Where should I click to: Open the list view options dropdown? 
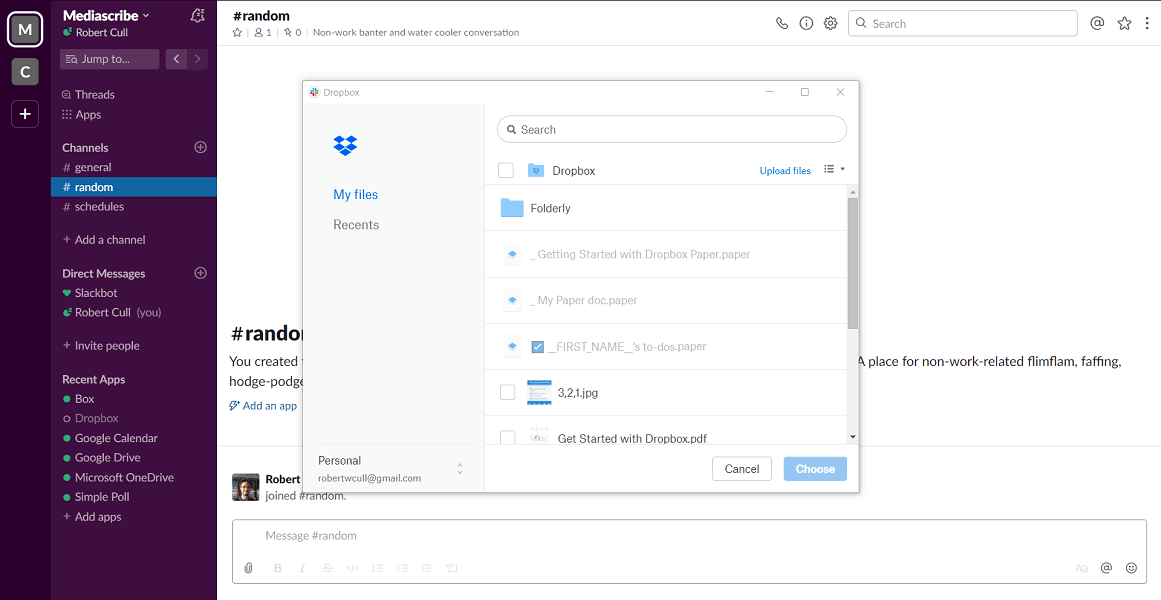834,170
